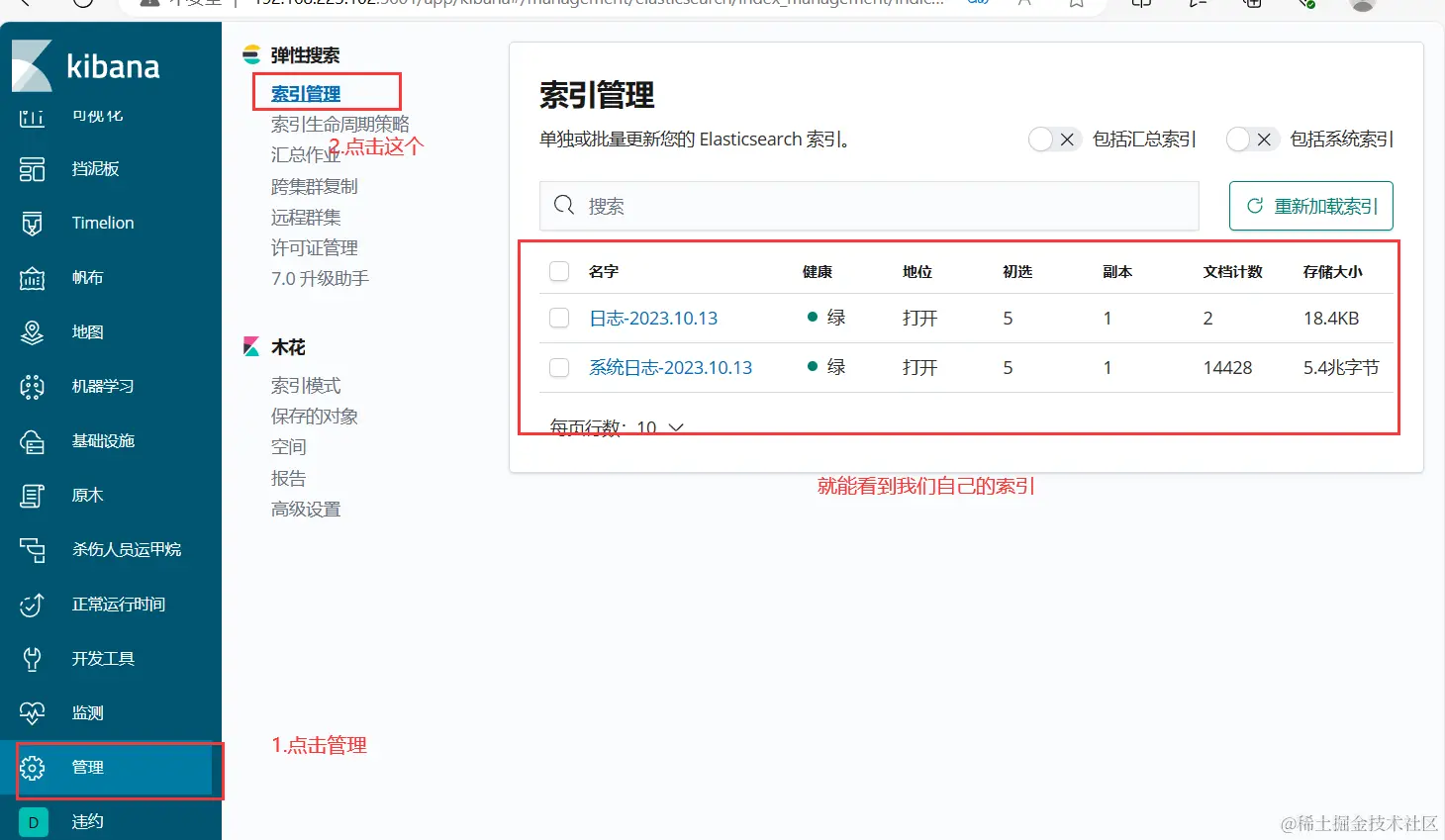1445x840 pixels.
Task: Open the 帆布 canvas icon
Action: click(33, 278)
